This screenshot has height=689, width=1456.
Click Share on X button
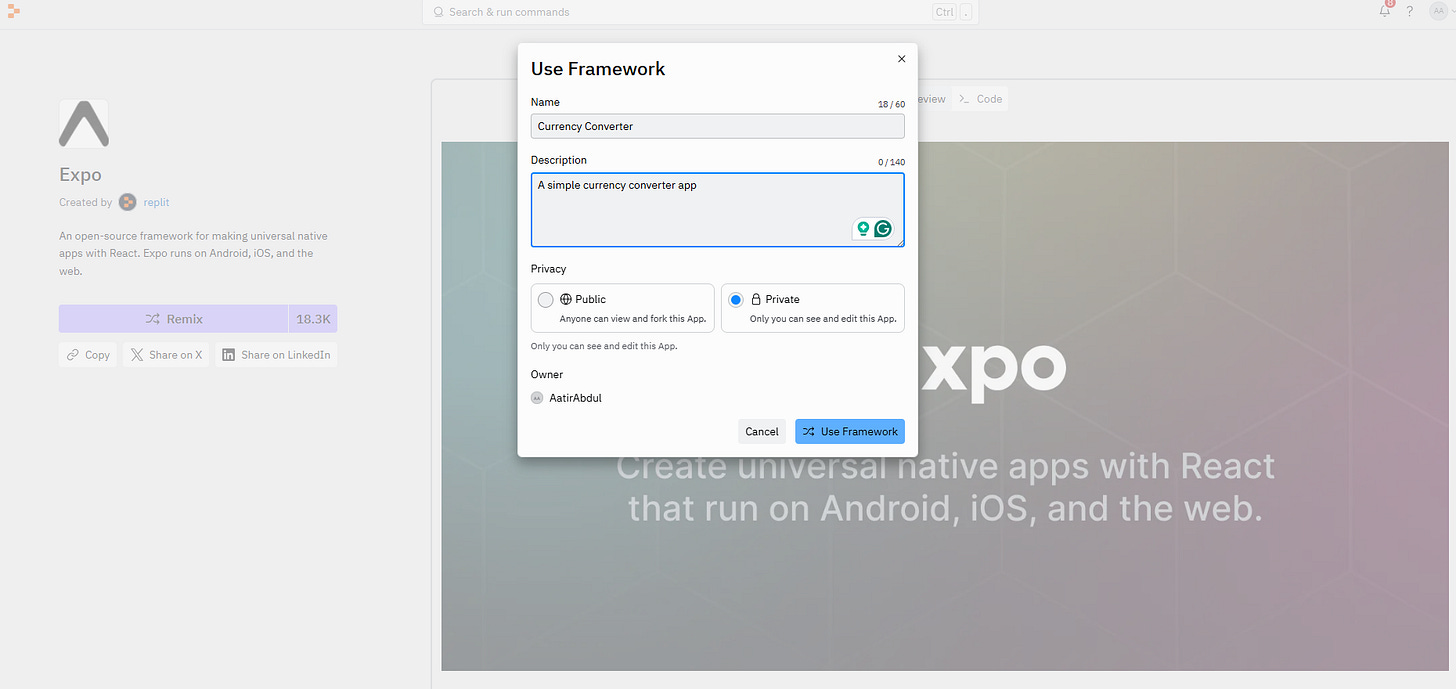166,355
